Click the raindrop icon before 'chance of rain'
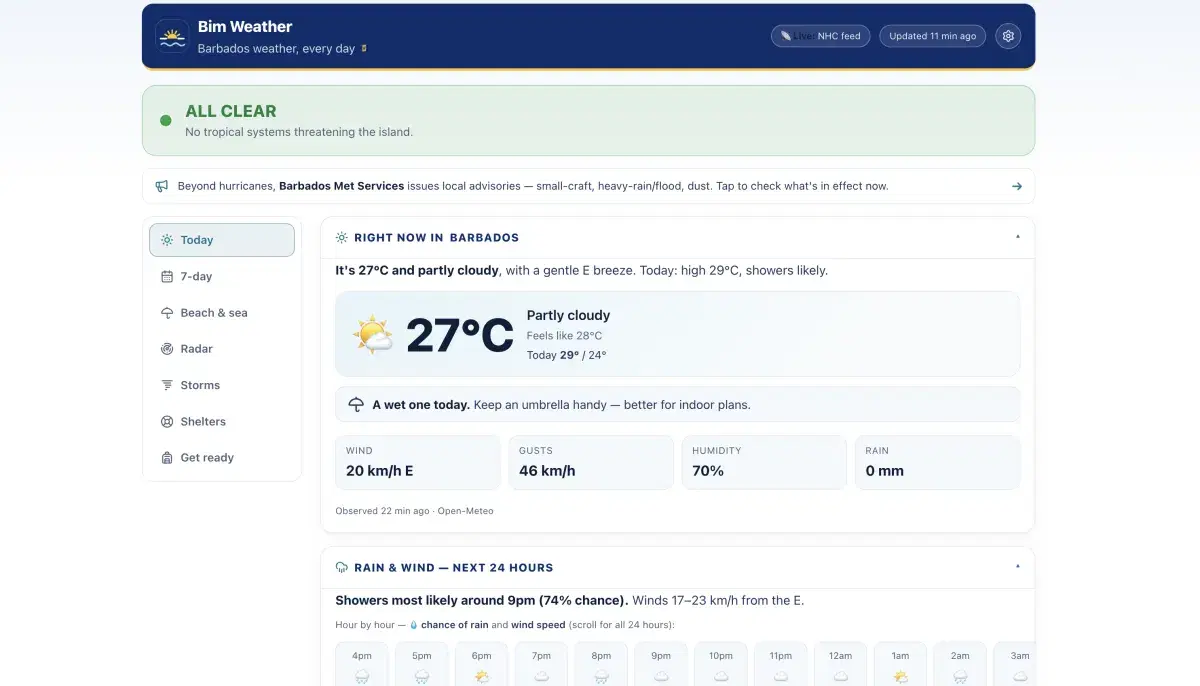 click(414, 625)
